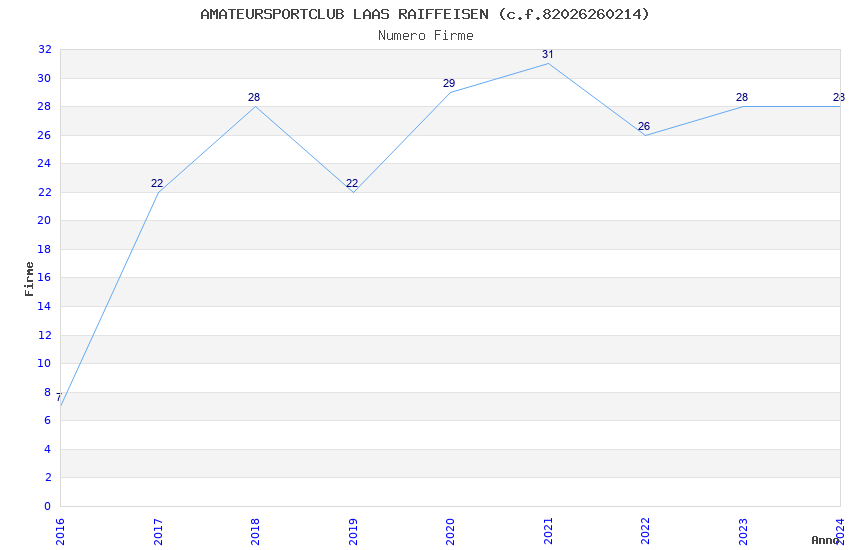Viewport: 850px width, 550px height.
Task: Click the subtitle Numero Firme
Action: point(426,36)
